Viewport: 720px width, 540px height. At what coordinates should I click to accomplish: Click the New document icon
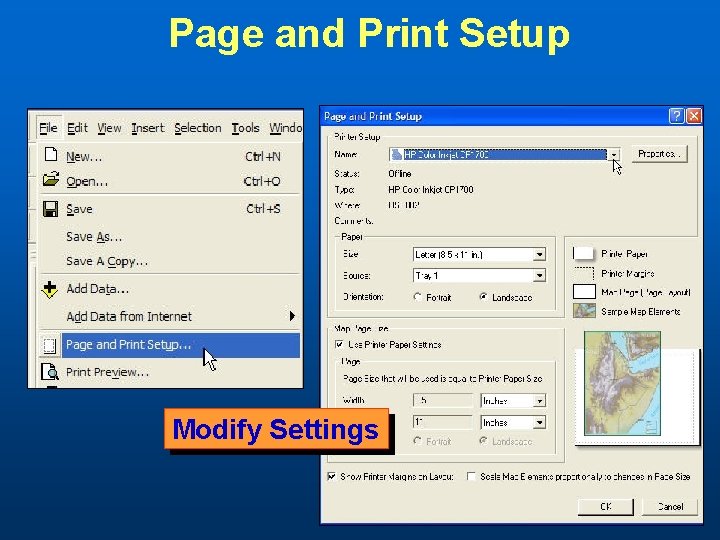[51, 155]
